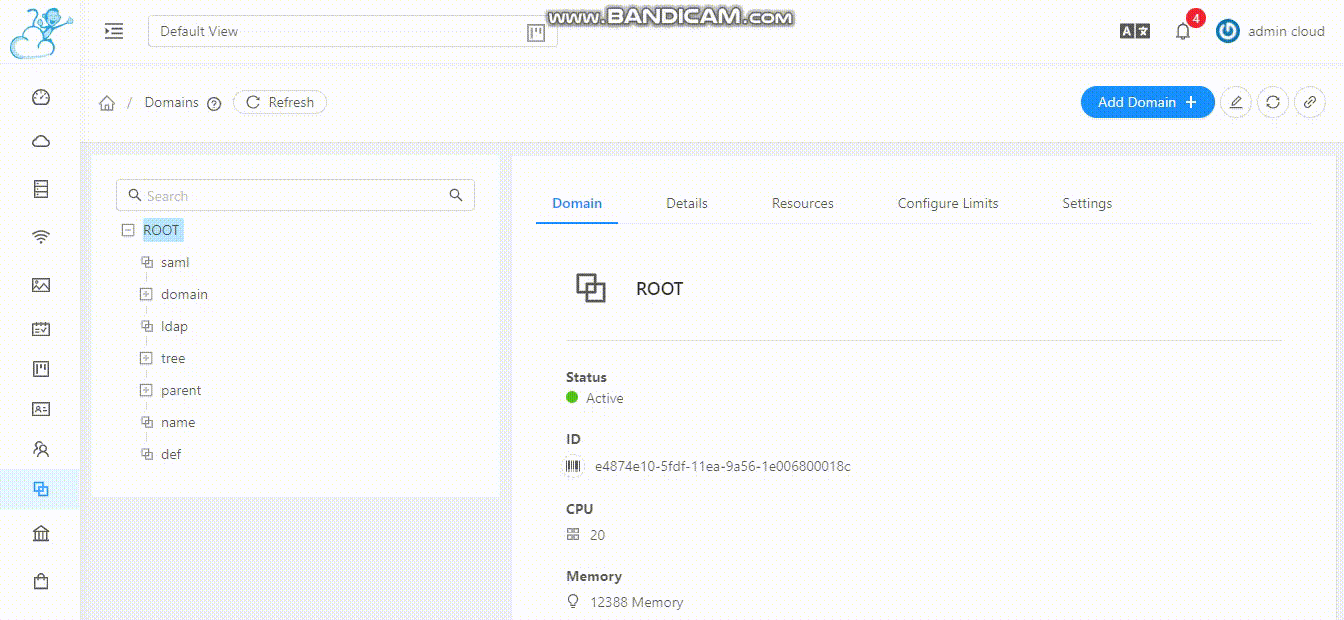Click the Domains breadcrumb
The width and height of the screenshot is (1344, 620).
pos(172,102)
